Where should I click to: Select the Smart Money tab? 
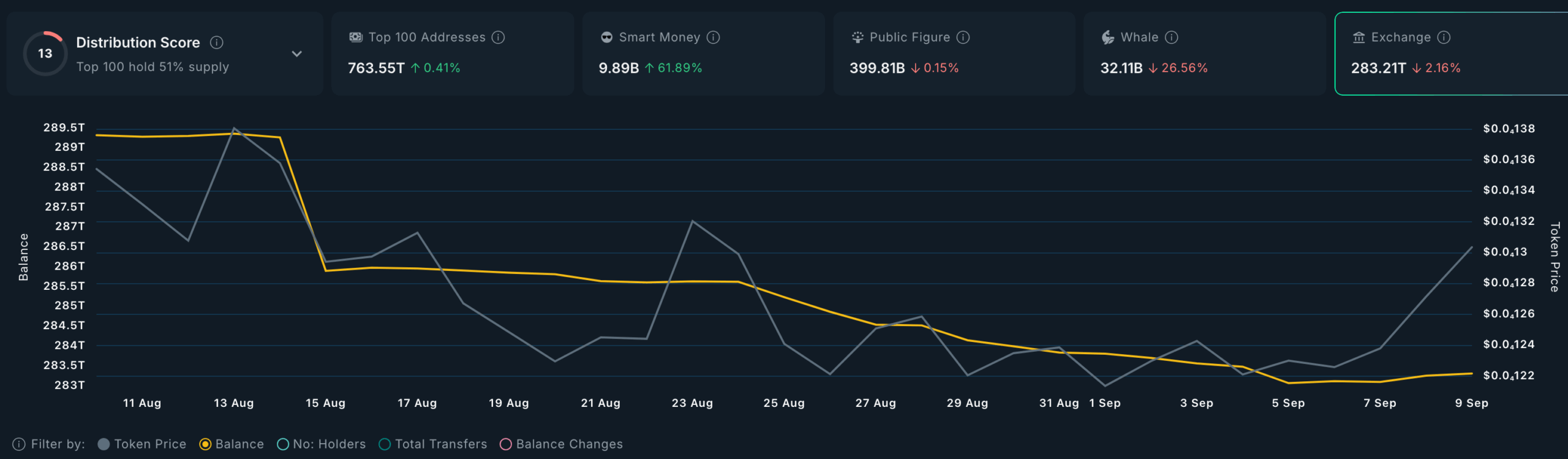(703, 53)
